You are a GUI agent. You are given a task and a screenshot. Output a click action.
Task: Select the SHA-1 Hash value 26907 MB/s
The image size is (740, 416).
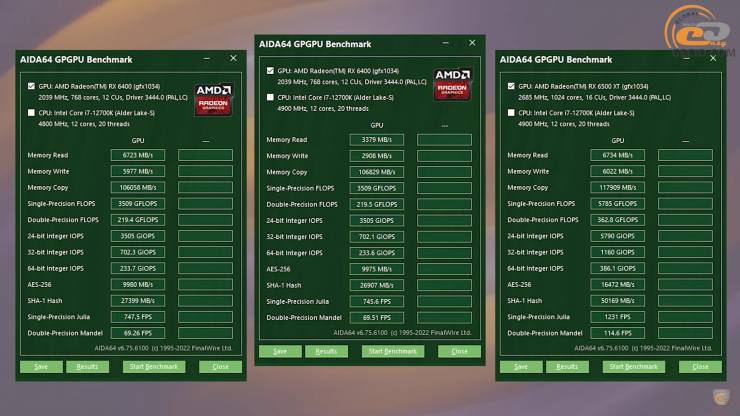click(377, 285)
